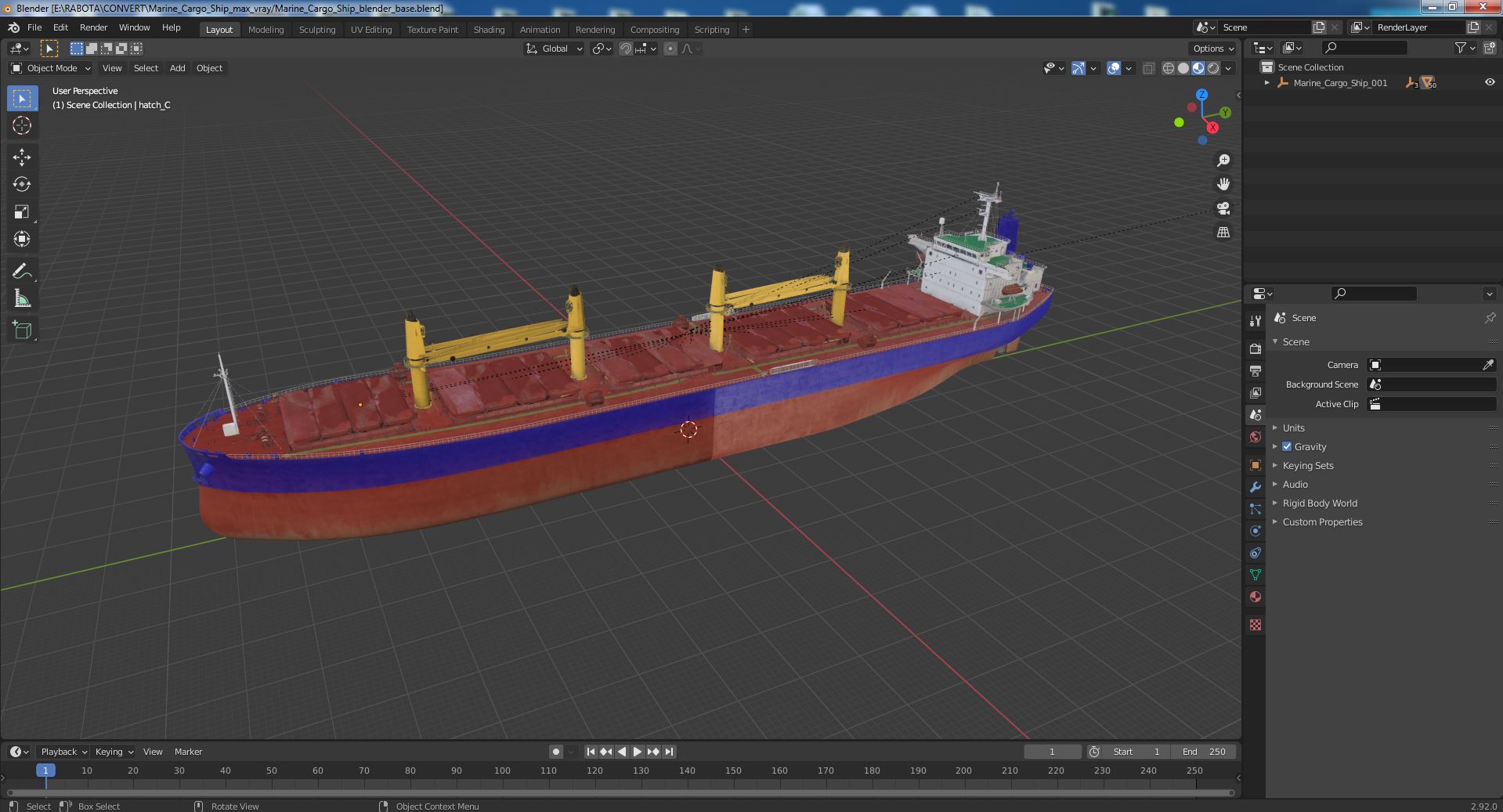Open the Tool properties tab
Screen dimensions: 1503x812
tap(1256, 321)
